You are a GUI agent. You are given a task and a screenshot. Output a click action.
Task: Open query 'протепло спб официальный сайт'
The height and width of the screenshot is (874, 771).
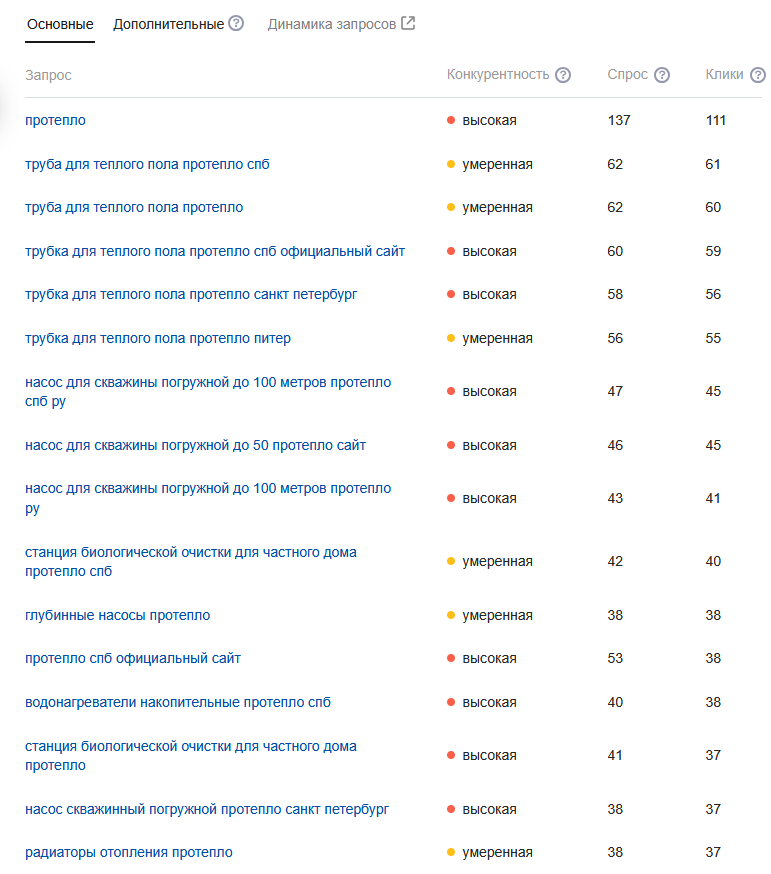[x=133, y=658]
